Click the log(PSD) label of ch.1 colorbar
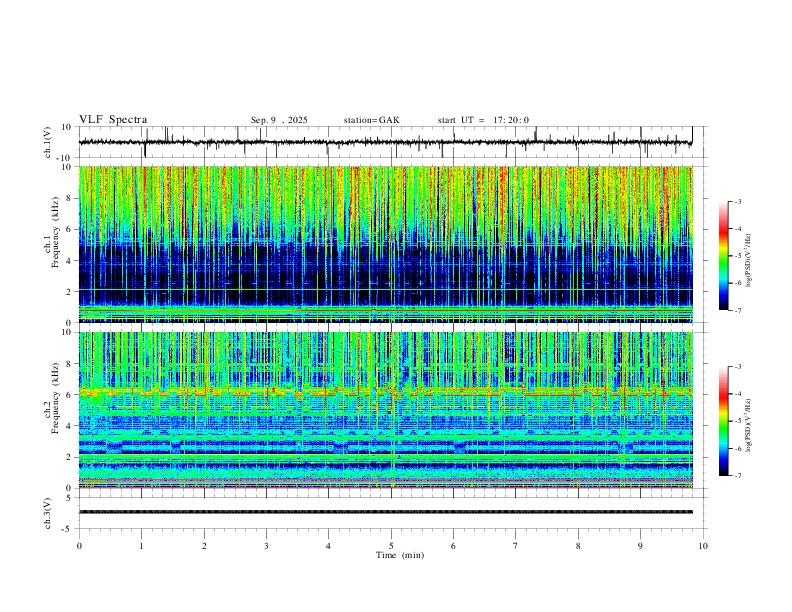Screen dimensions: 792x612 [x=749, y=260]
